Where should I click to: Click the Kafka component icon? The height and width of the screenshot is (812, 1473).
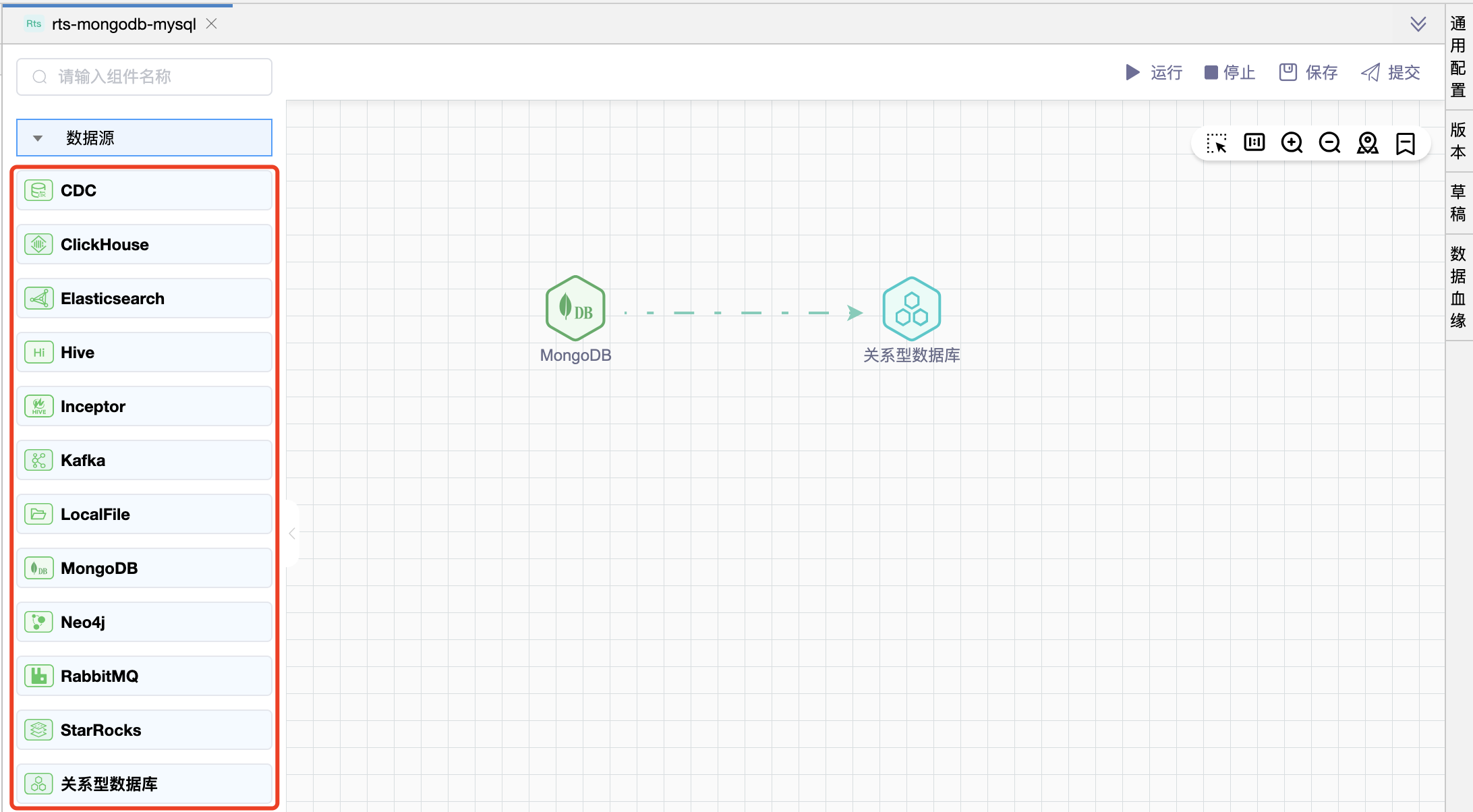(38, 461)
